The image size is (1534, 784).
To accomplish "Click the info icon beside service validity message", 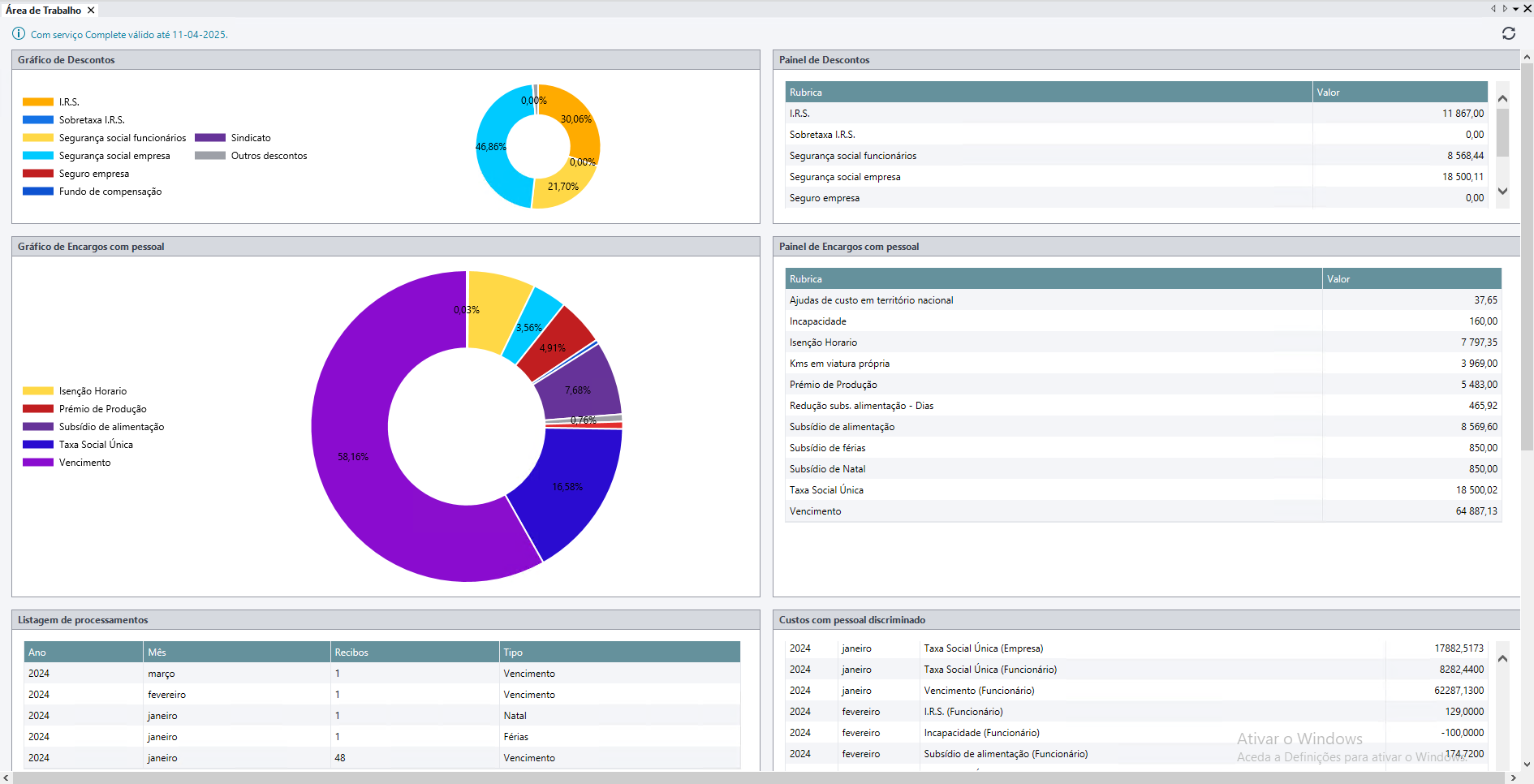I will [19, 34].
